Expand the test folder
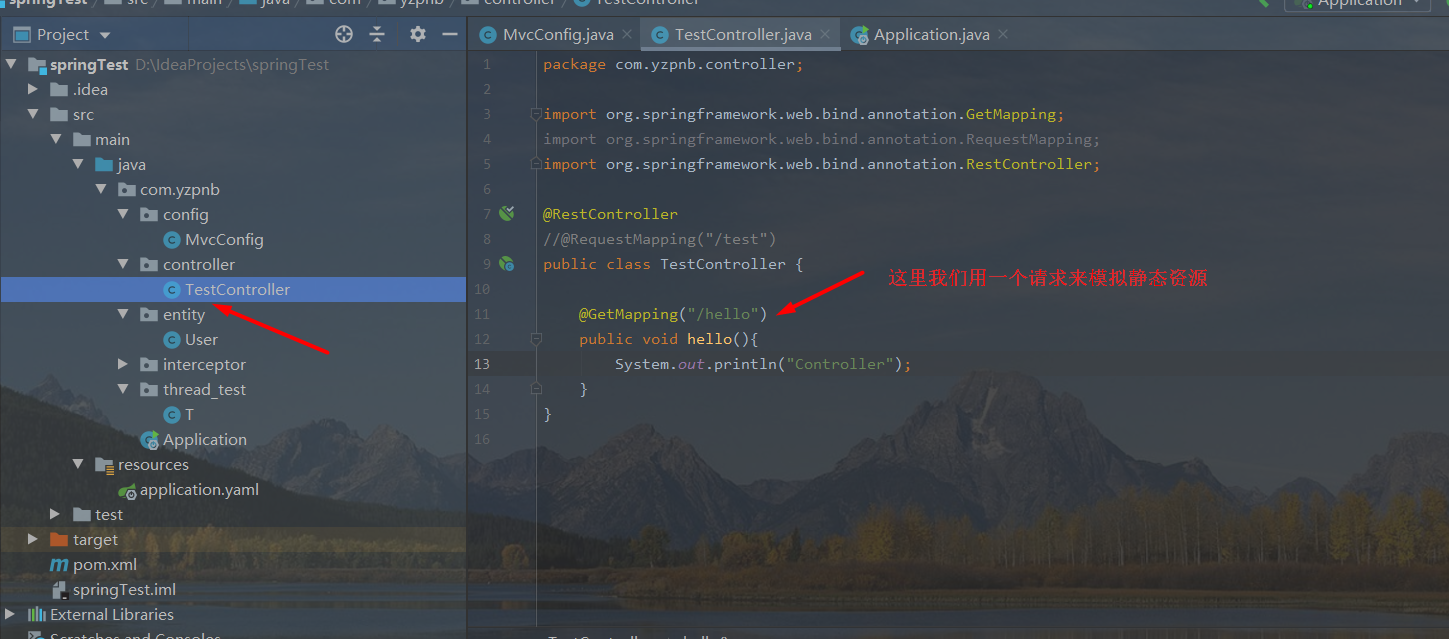 [56, 514]
